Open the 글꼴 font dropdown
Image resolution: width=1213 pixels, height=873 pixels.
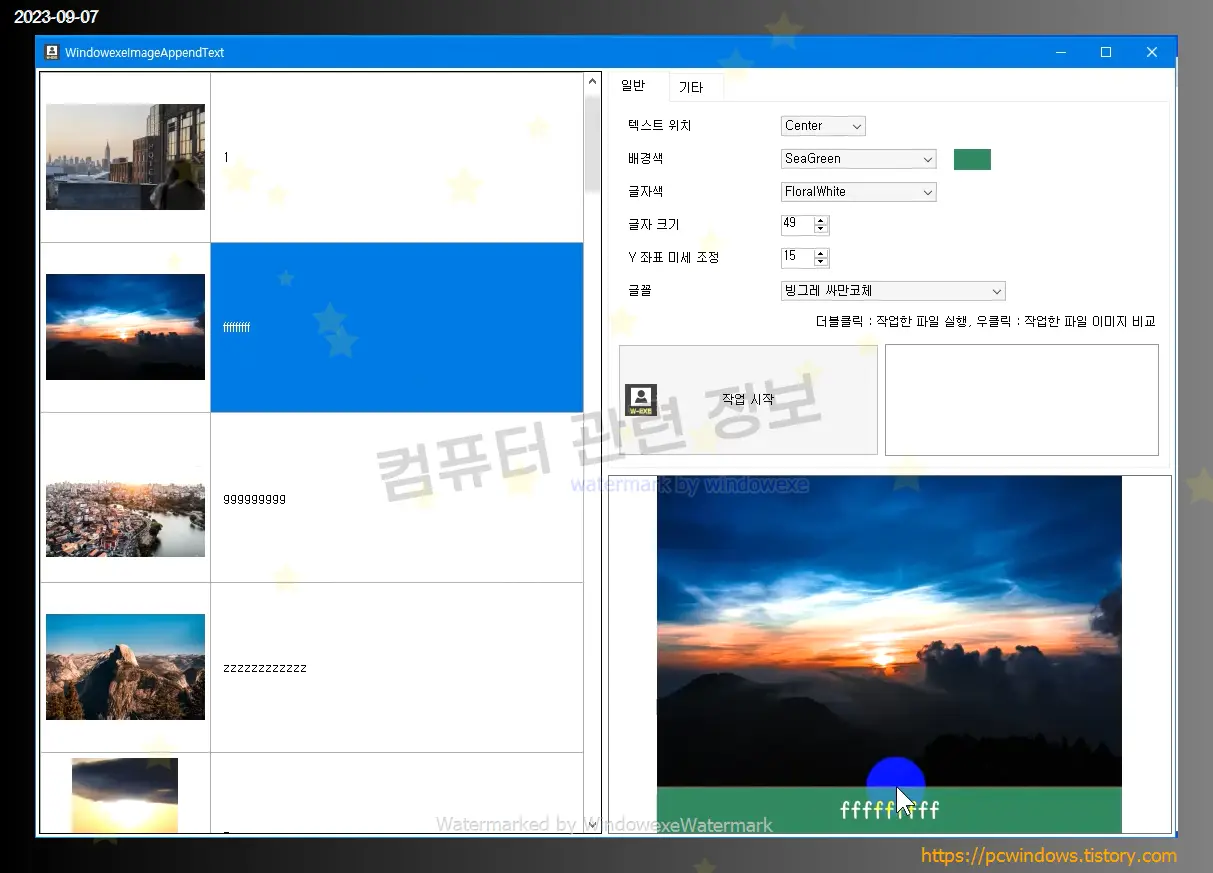coord(893,291)
